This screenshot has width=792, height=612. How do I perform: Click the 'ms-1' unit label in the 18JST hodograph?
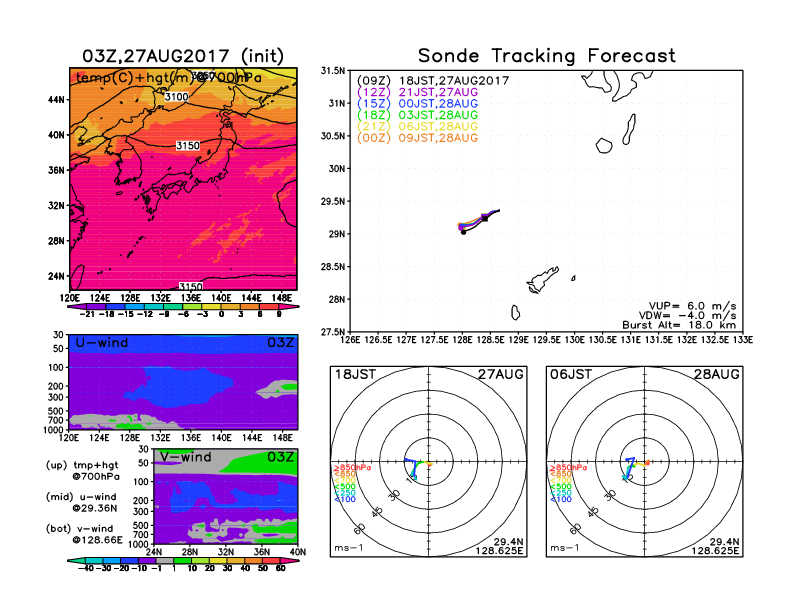tap(349, 548)
